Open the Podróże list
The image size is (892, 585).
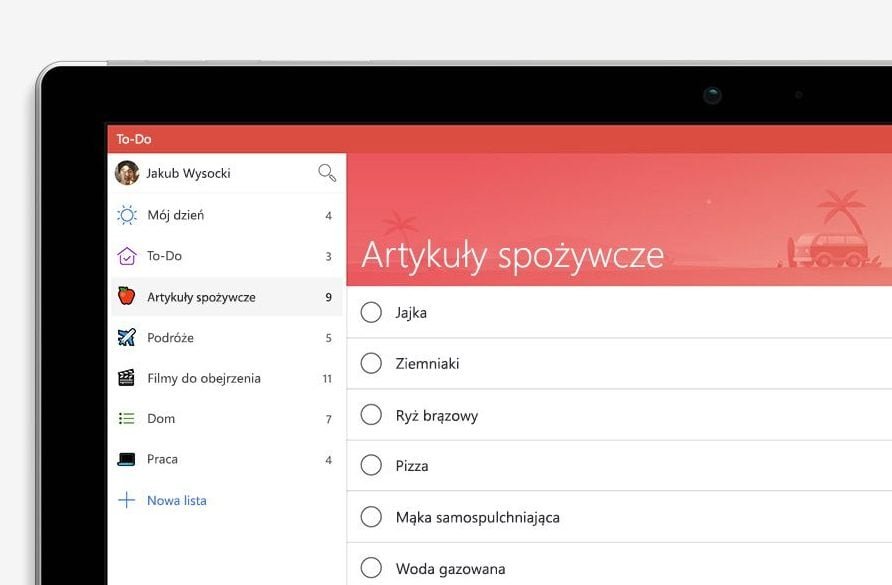click(226, 337)
